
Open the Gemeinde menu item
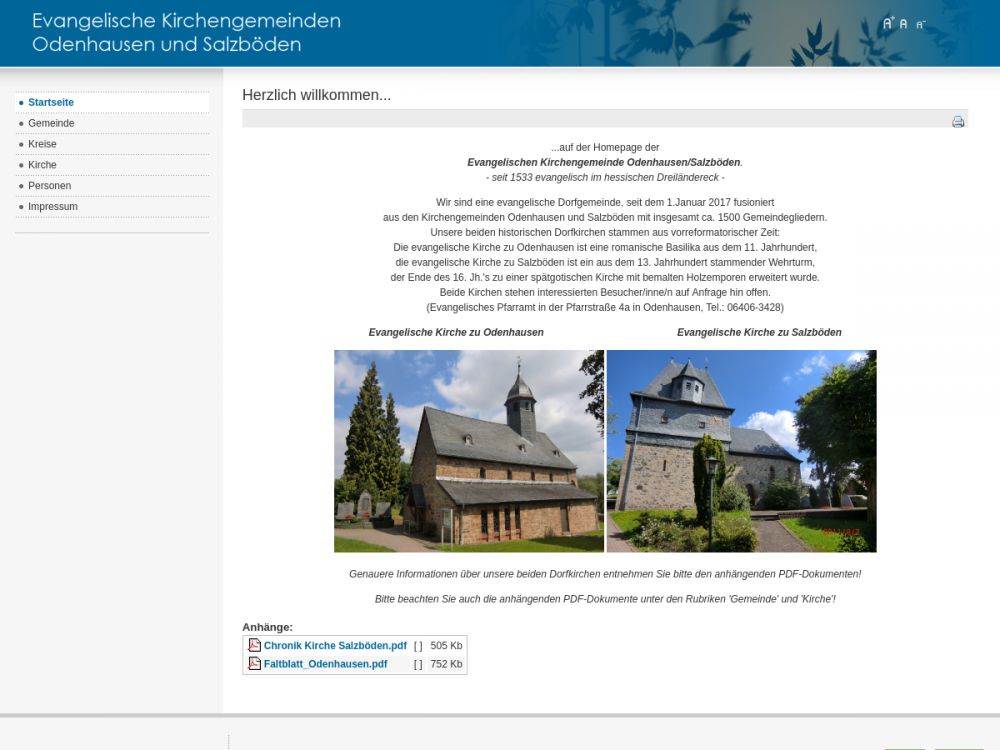51,124
